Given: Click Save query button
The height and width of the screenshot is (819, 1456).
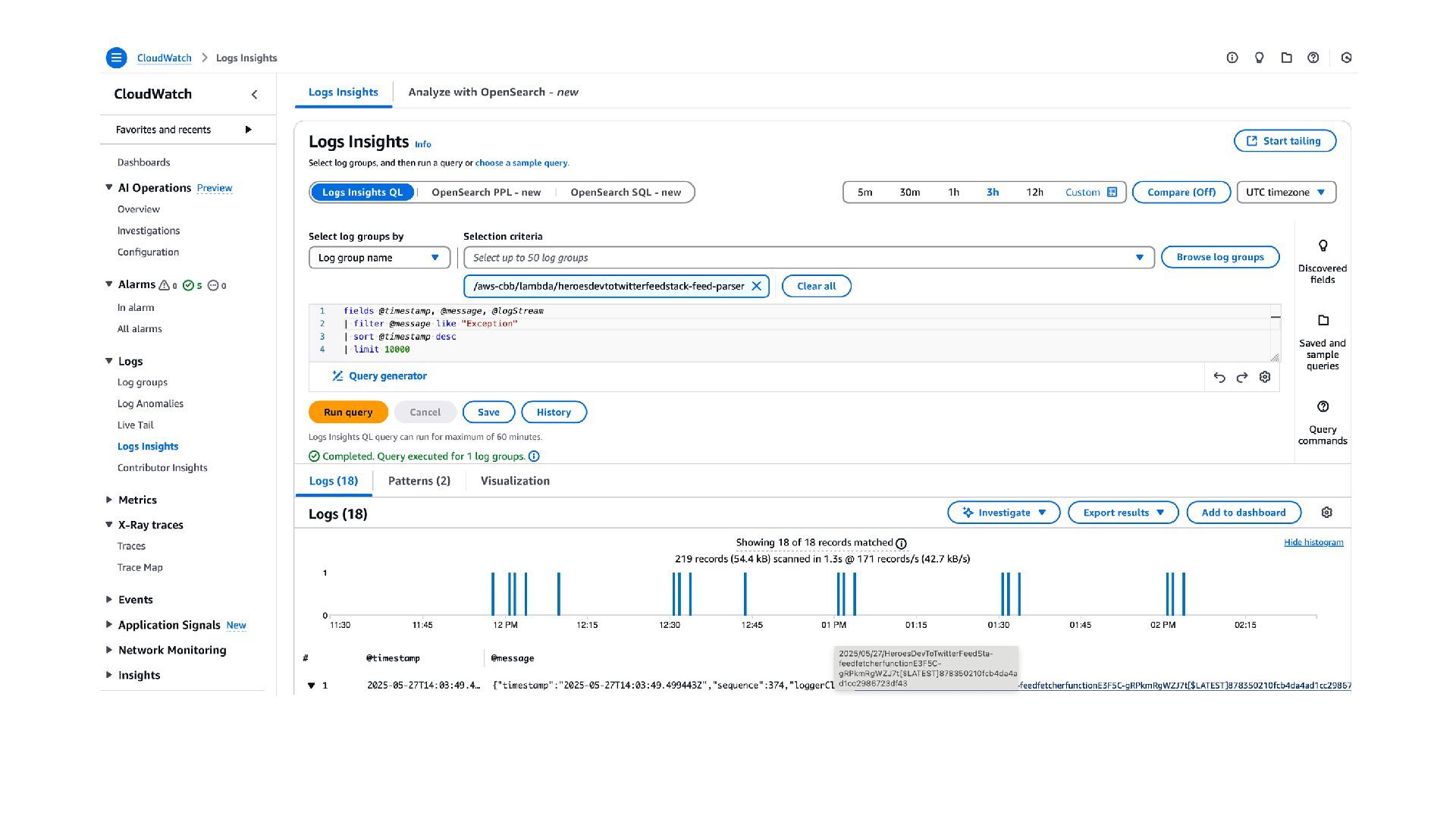Looking at the screenshot, I should [488, 412].
